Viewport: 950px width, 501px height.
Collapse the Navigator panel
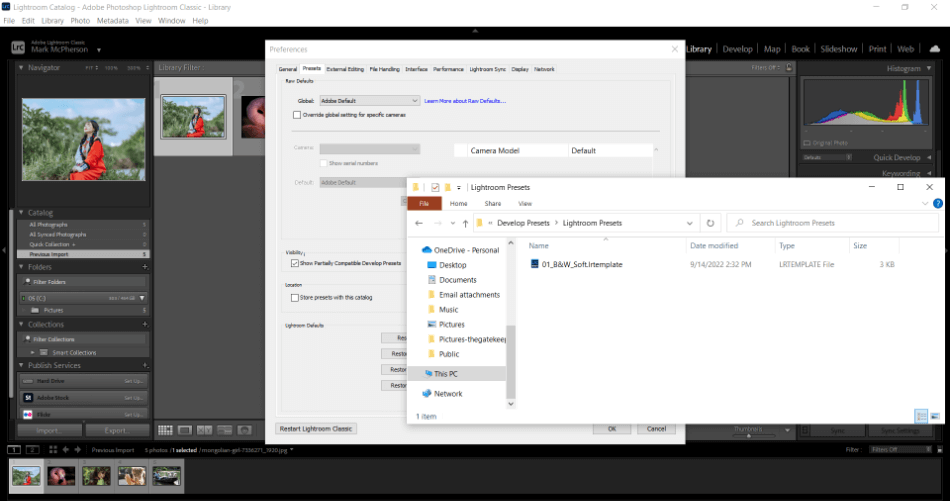click(22, 68)
